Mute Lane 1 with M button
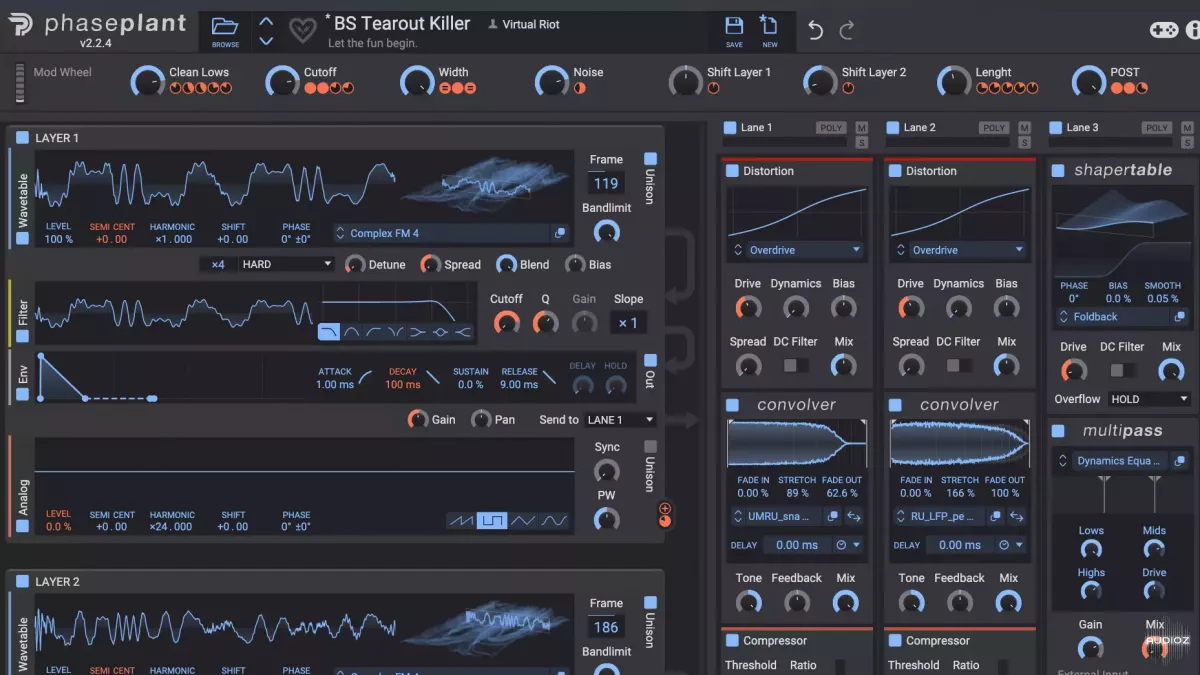Screen dimensions: 1200x675 coord(861,127)
